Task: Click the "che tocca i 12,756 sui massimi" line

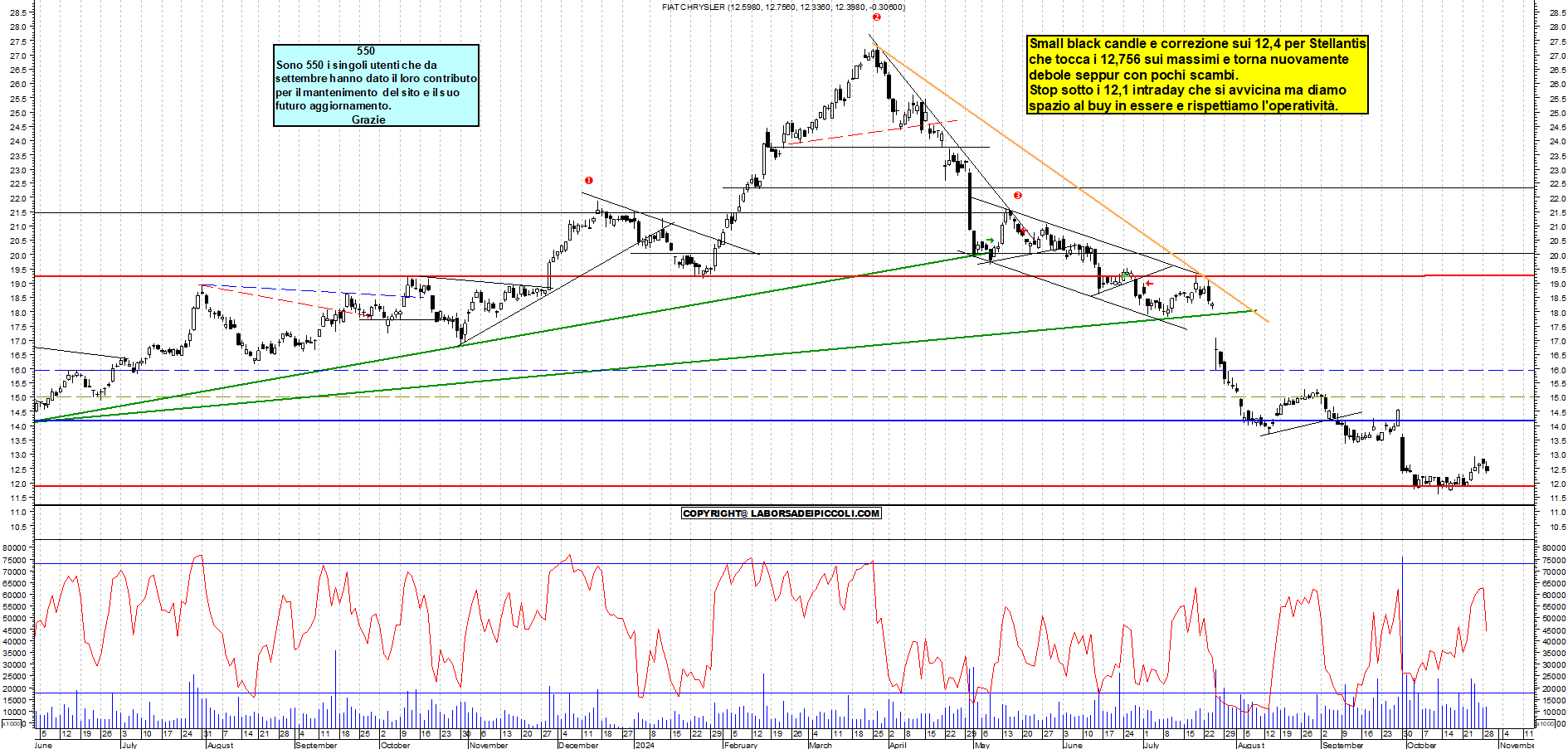Action: point(1189,59)
